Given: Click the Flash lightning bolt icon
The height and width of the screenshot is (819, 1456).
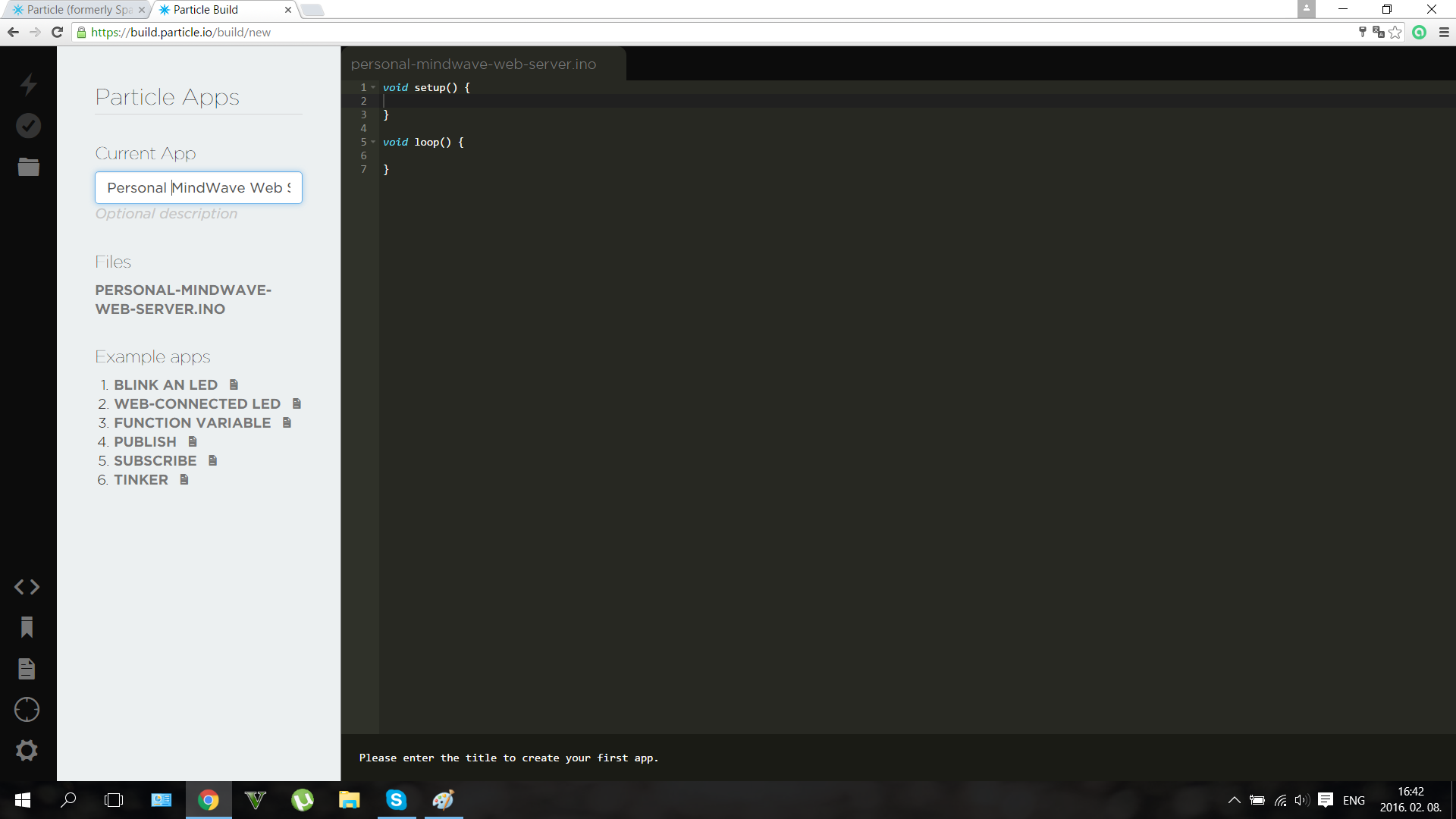Looking at the screenshot, I should click(28, 84).
